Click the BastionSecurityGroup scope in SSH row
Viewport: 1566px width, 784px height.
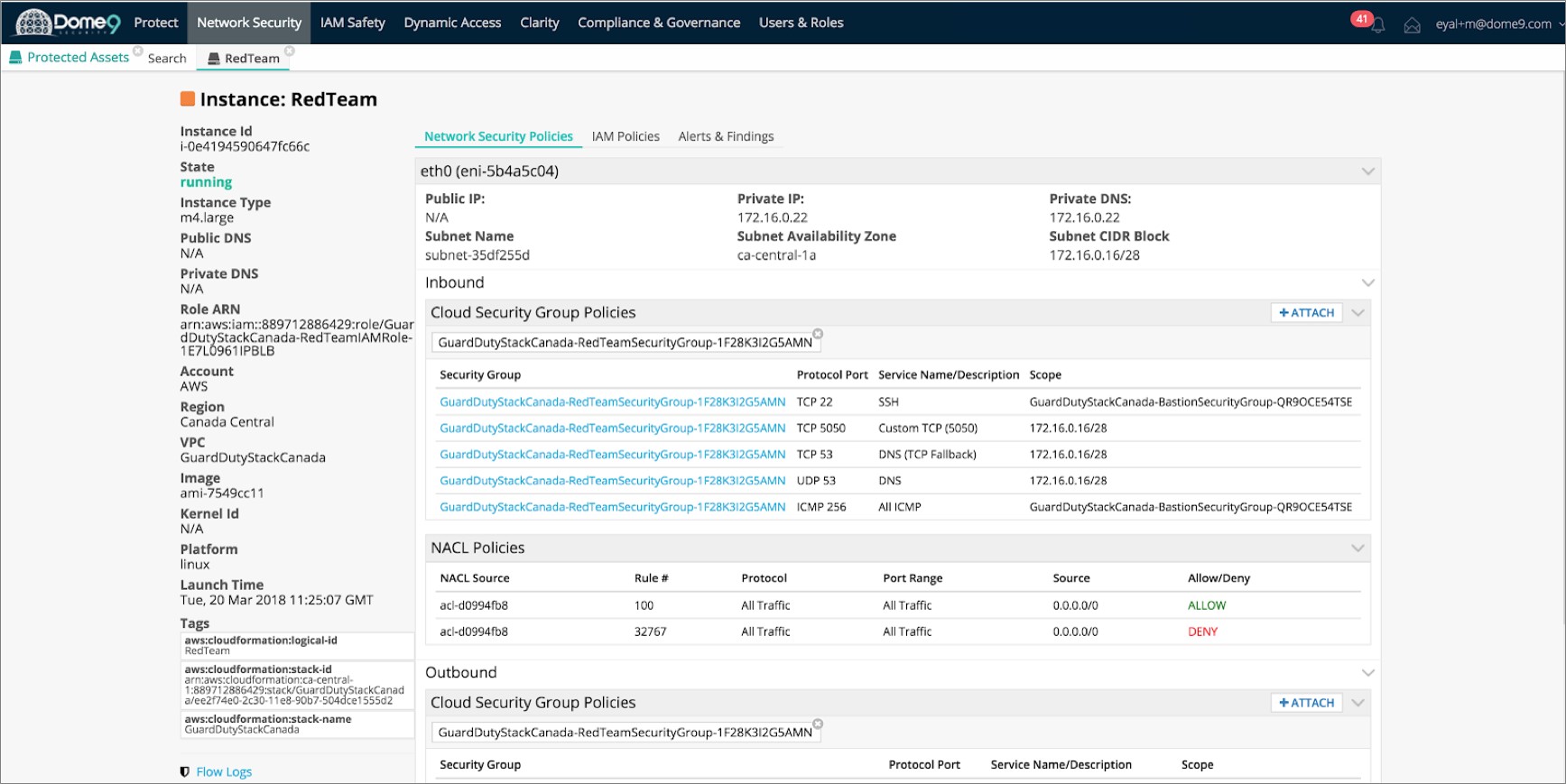pos(1191,402)
